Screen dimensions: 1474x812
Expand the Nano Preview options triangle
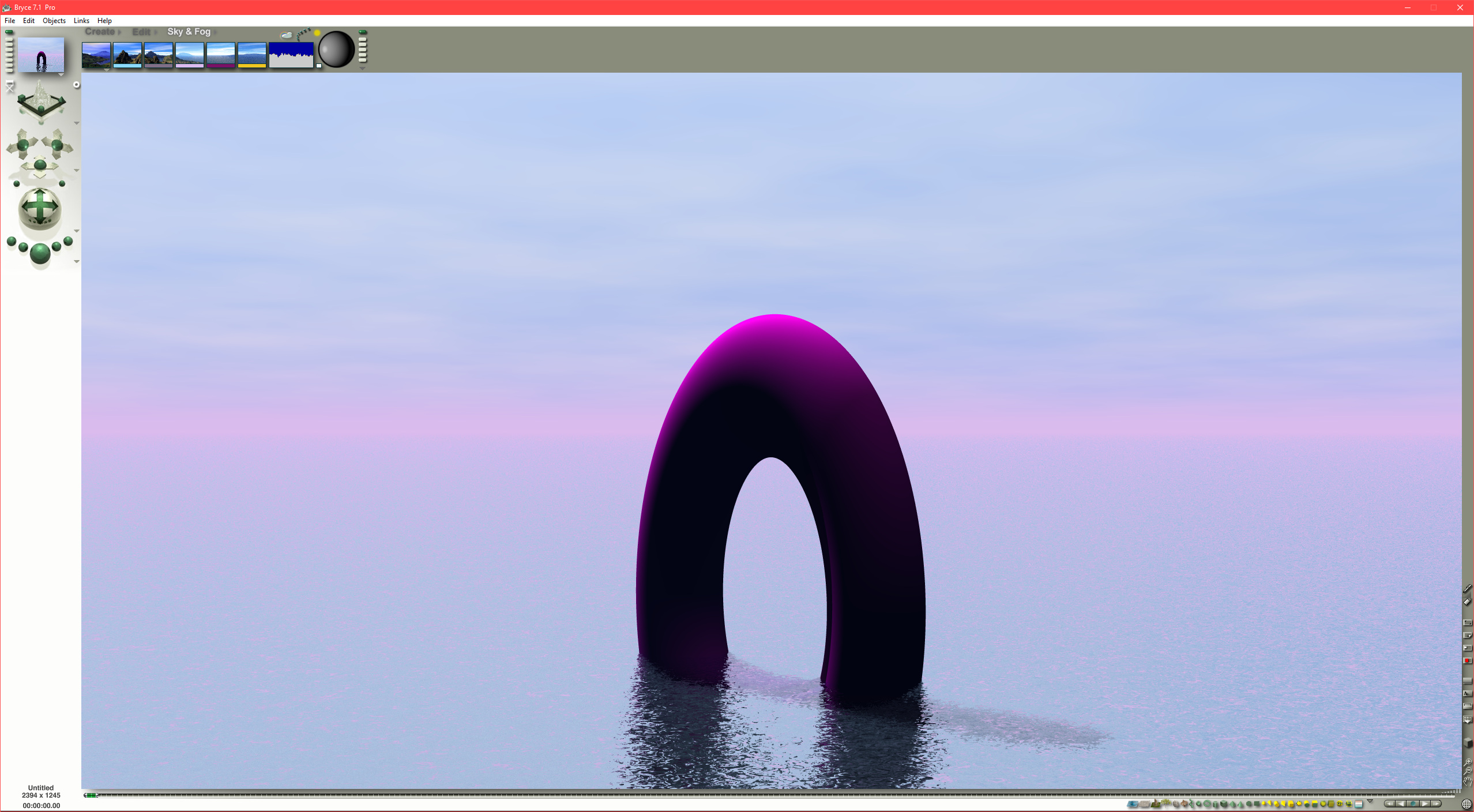click(61, 75)
